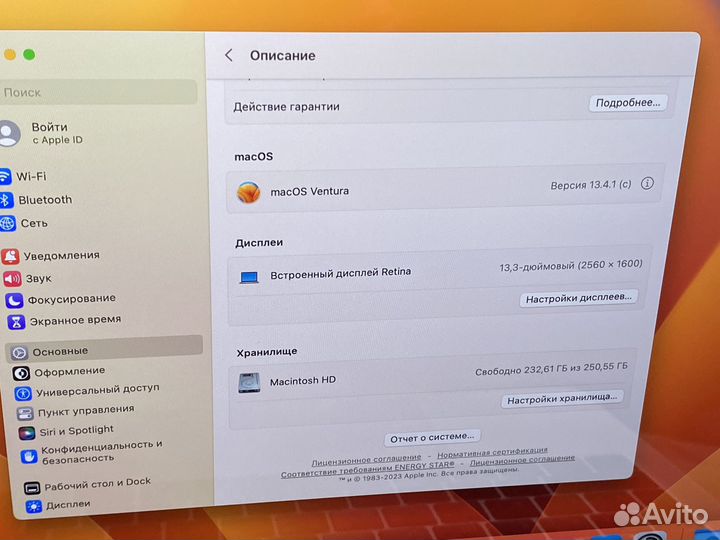Select the Звук speaker icon
720x540 pixels.
12,279
